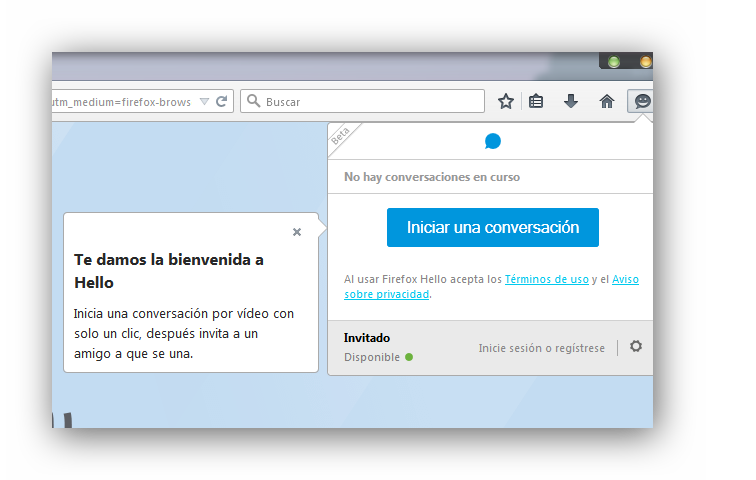Open the Términos de uso link
Viewport: 756px width, 480px height.
pyautogui.click(x=547, y=279)
